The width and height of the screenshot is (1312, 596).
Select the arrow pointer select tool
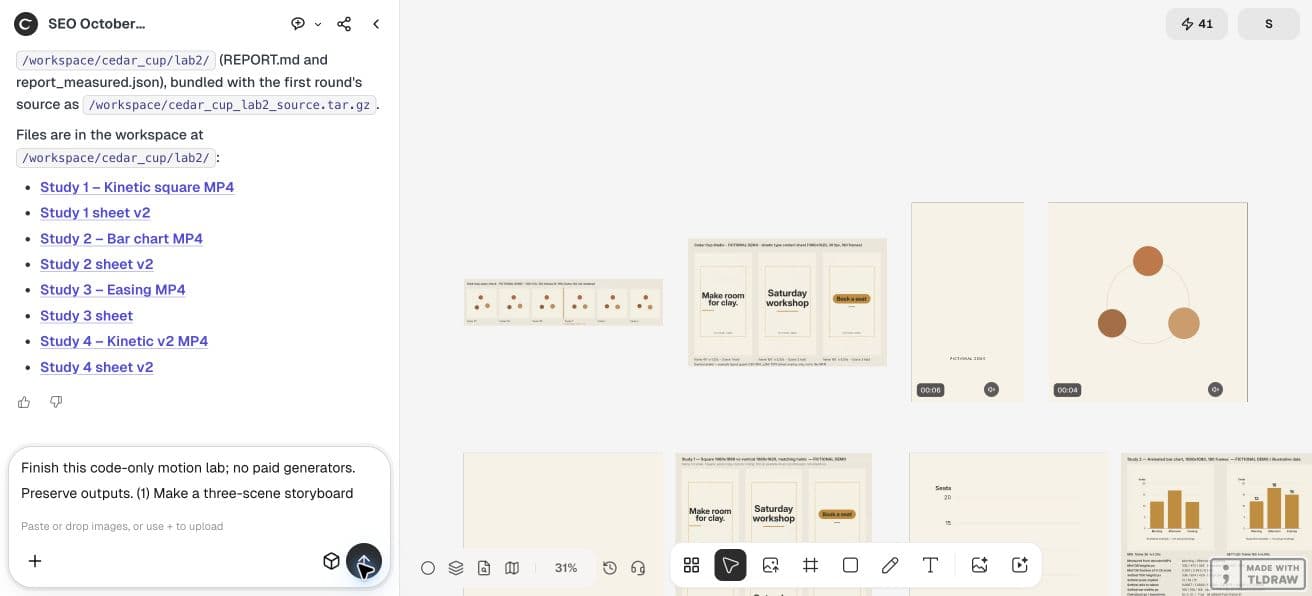click(731, 565)
